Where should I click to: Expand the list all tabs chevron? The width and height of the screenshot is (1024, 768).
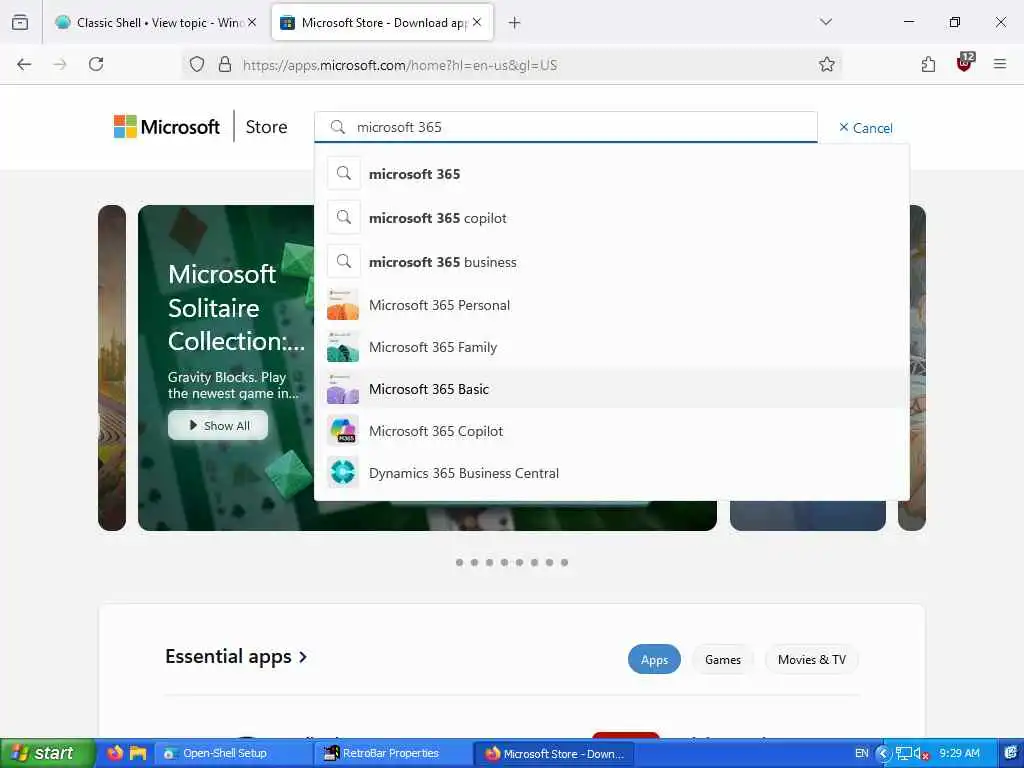[826, 22]
